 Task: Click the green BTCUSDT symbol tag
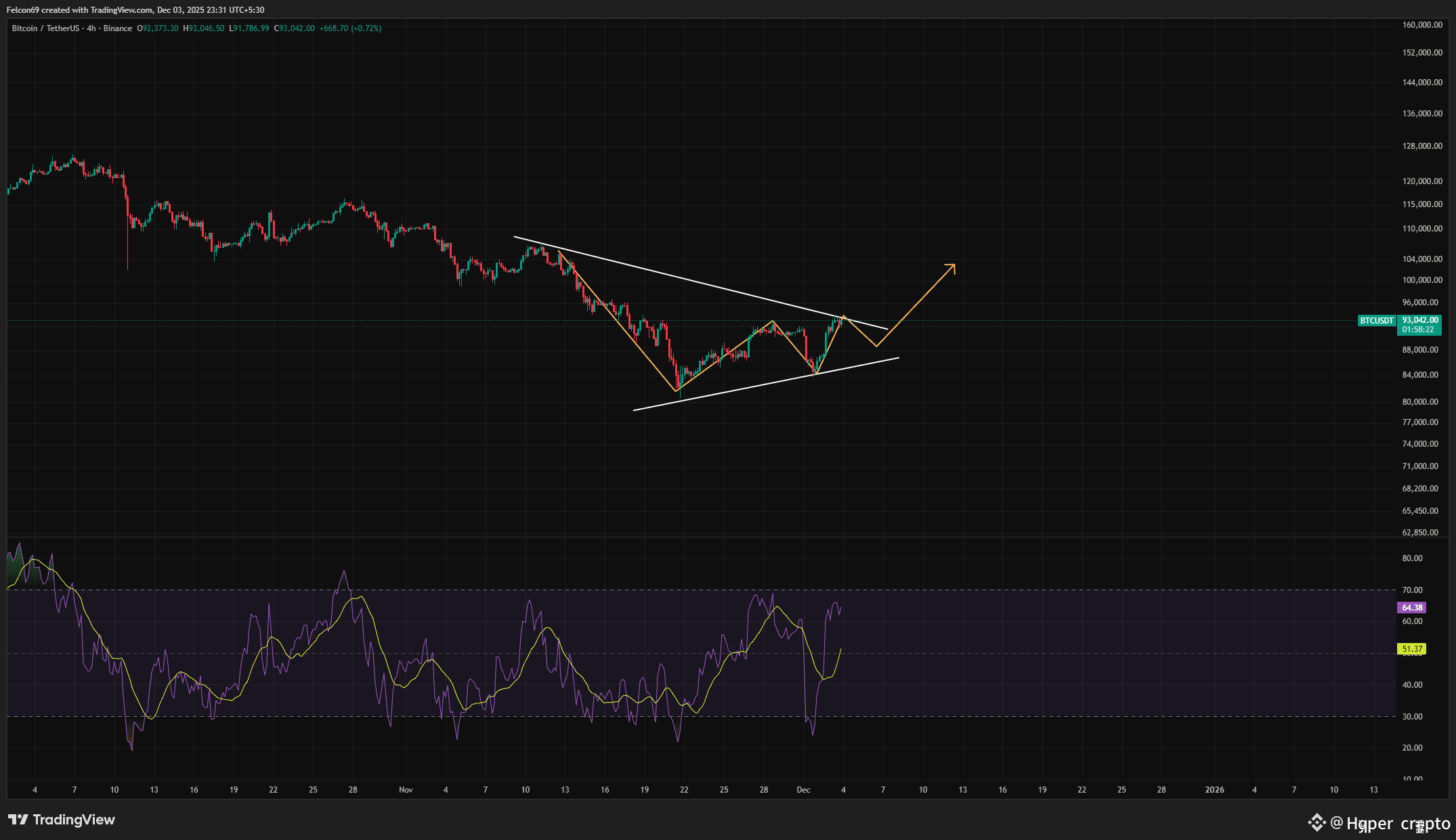(x=1376, y=320)
